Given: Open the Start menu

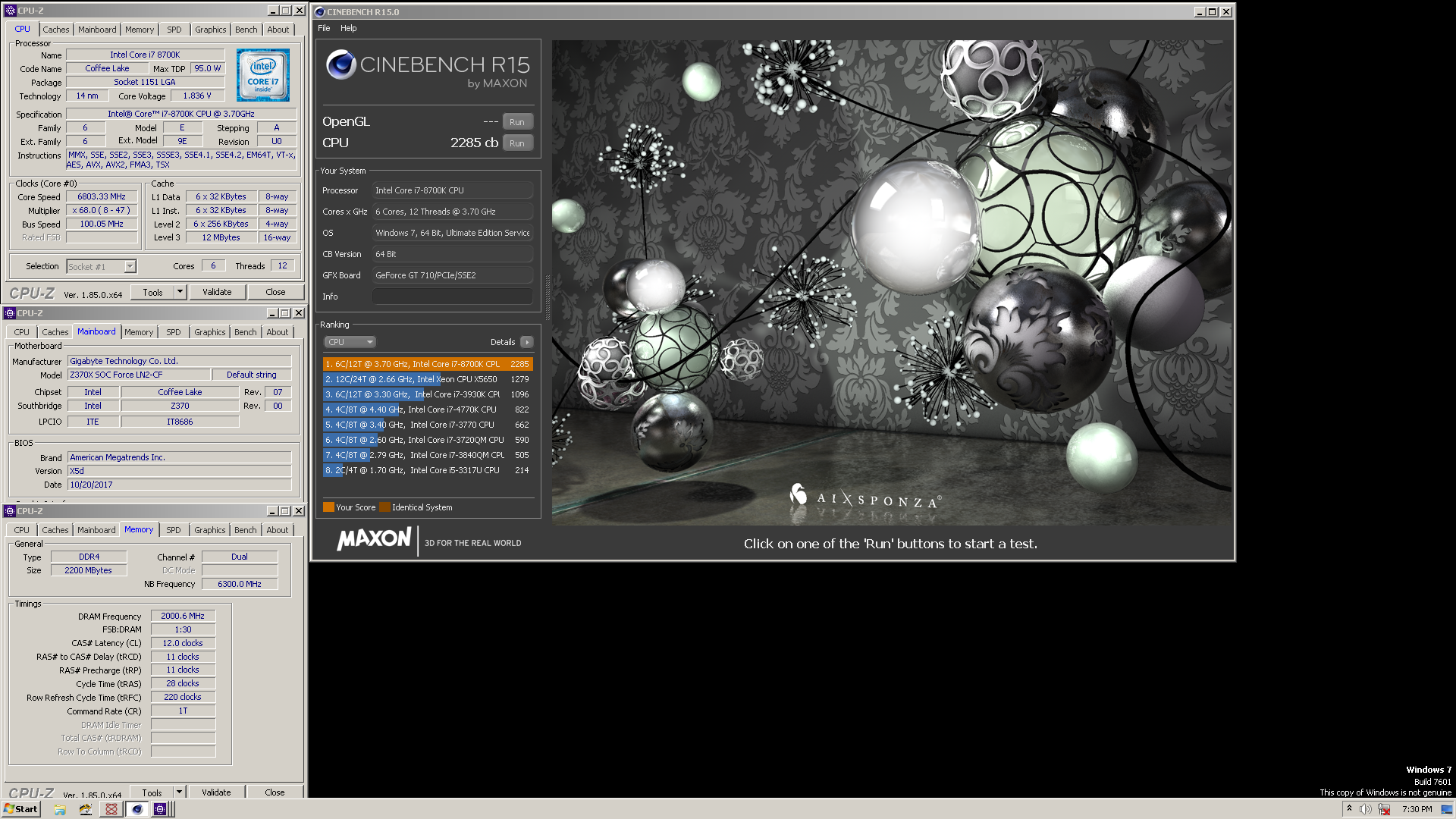Looking at the screenshot, I should tap(20, 809).
